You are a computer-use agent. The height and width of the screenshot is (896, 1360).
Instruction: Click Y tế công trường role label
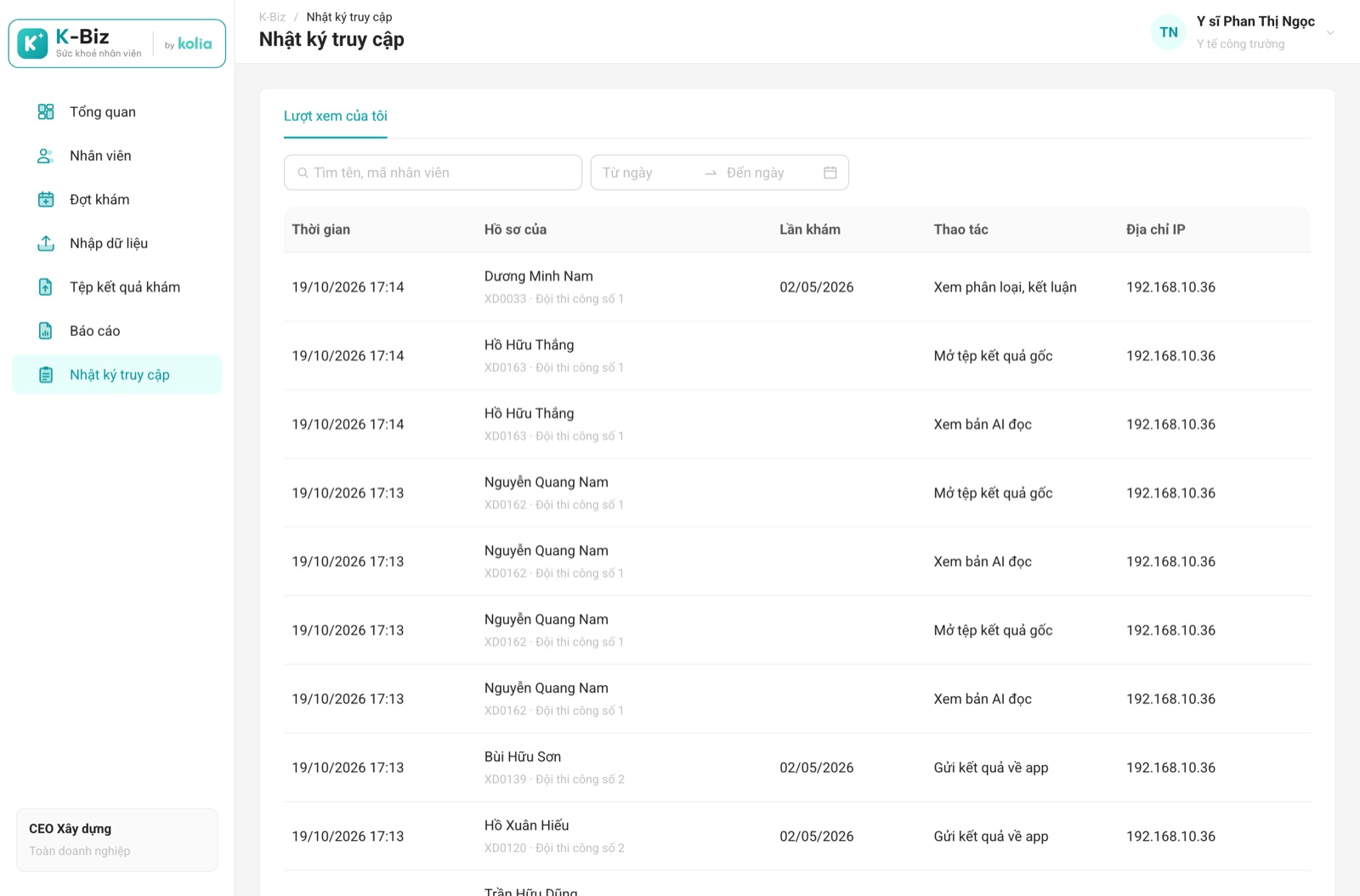pos(1240,44)
